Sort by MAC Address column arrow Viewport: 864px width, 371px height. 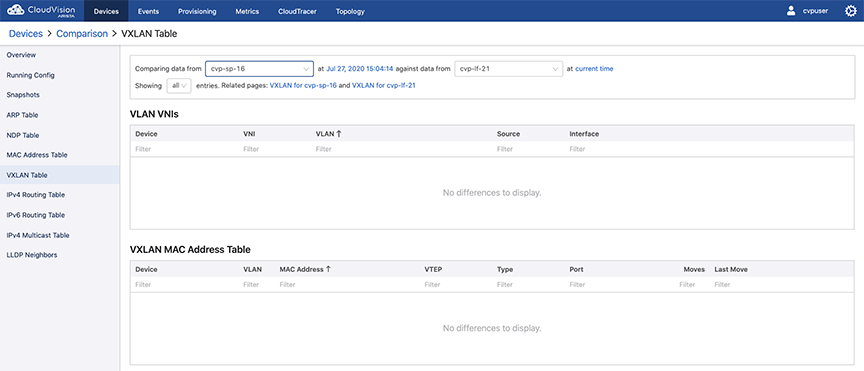[x=328, y=270]
